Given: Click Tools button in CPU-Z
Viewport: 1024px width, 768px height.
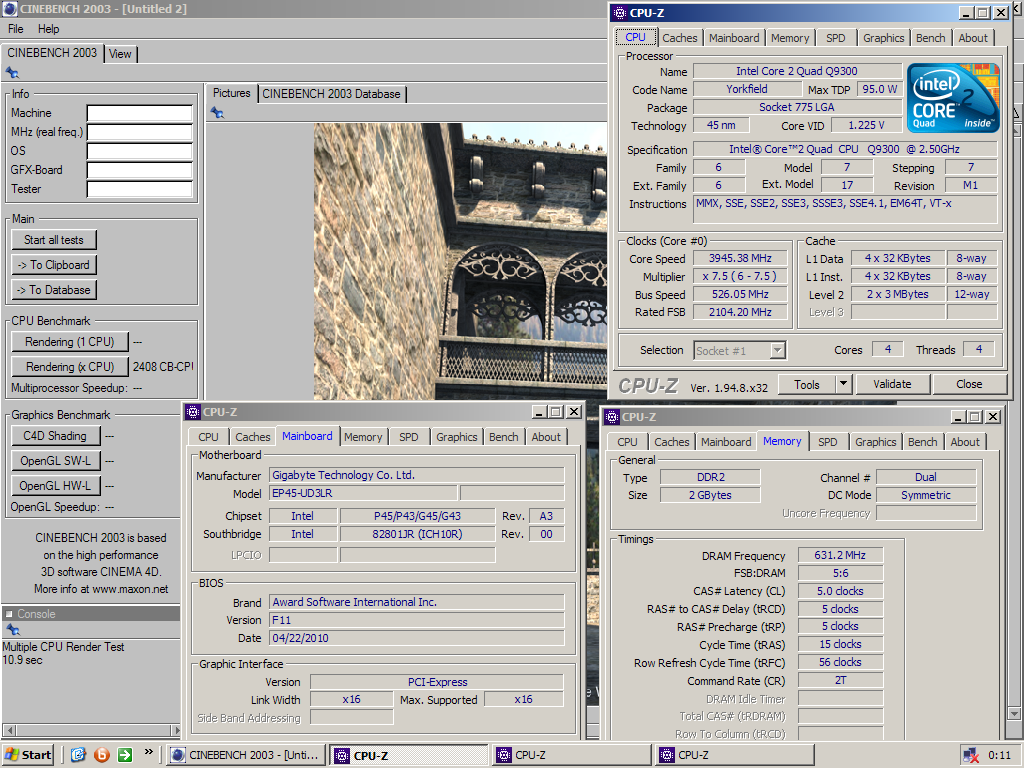Looking at the screenshot, I should [x=807, y=384].
